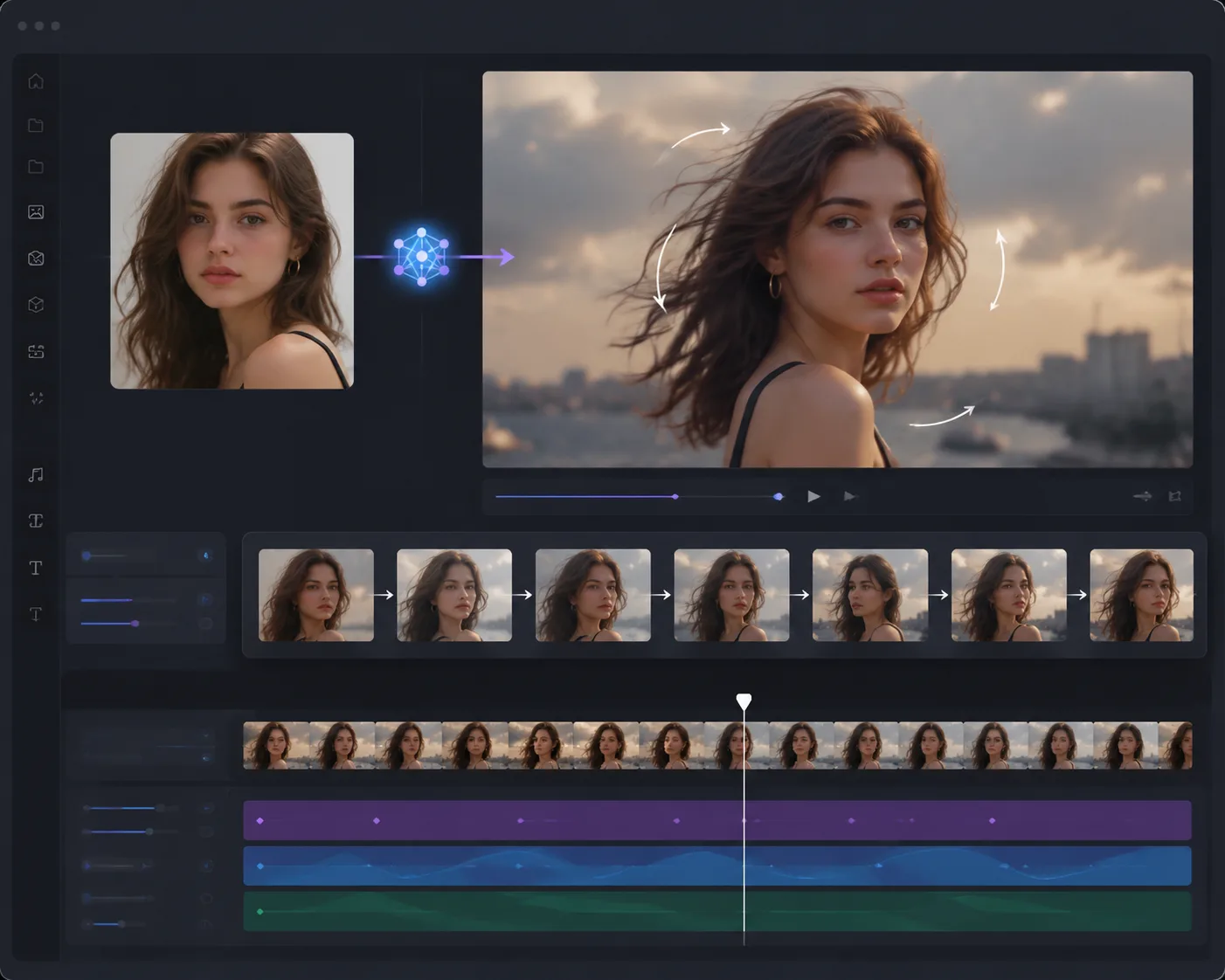
Task: Click the blue handle on the preview progress bar
Action: pos(778,496)
